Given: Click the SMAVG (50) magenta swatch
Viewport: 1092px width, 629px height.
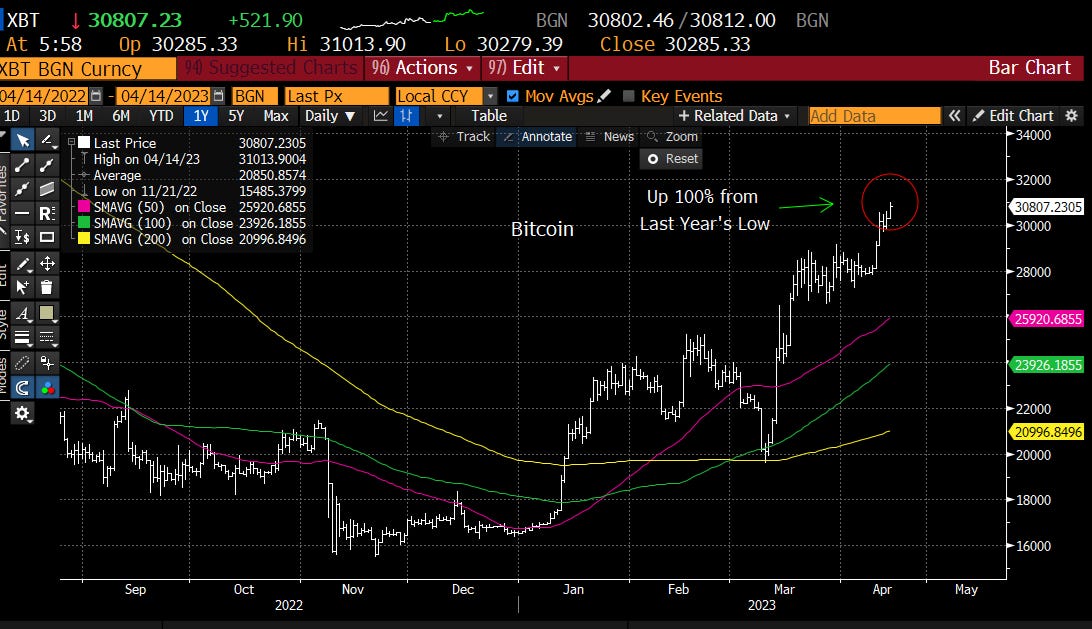Looking at the screenshot, I should (x=84, y=207).
